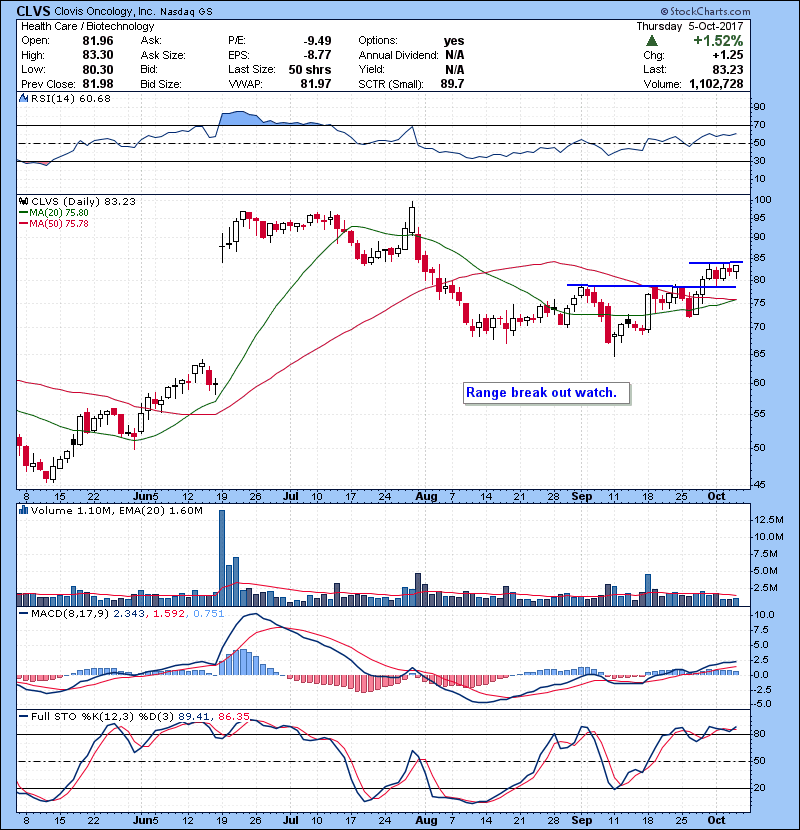Image resolution: width=800 pixels, height=830 pixels.
Task: Click the Annual Dividend N/A value
Action: pyautogui.click(x=454, y=55)
